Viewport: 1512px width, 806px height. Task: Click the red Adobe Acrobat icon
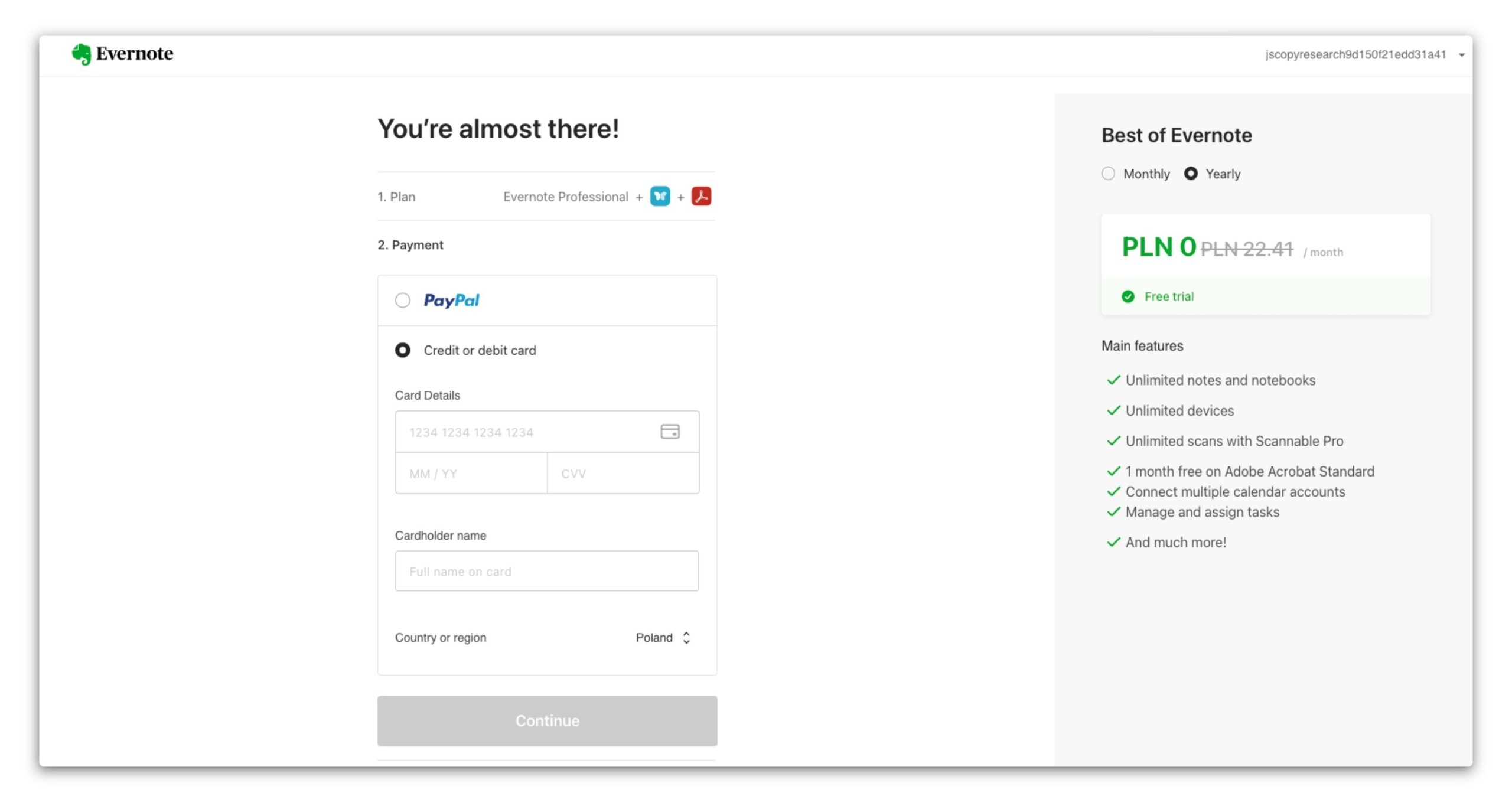(x=701, y=197)
